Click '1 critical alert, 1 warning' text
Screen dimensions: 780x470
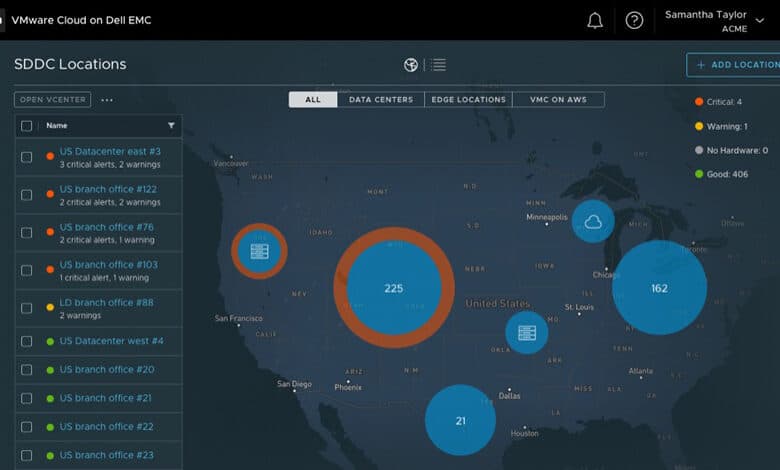click(104, 278)
